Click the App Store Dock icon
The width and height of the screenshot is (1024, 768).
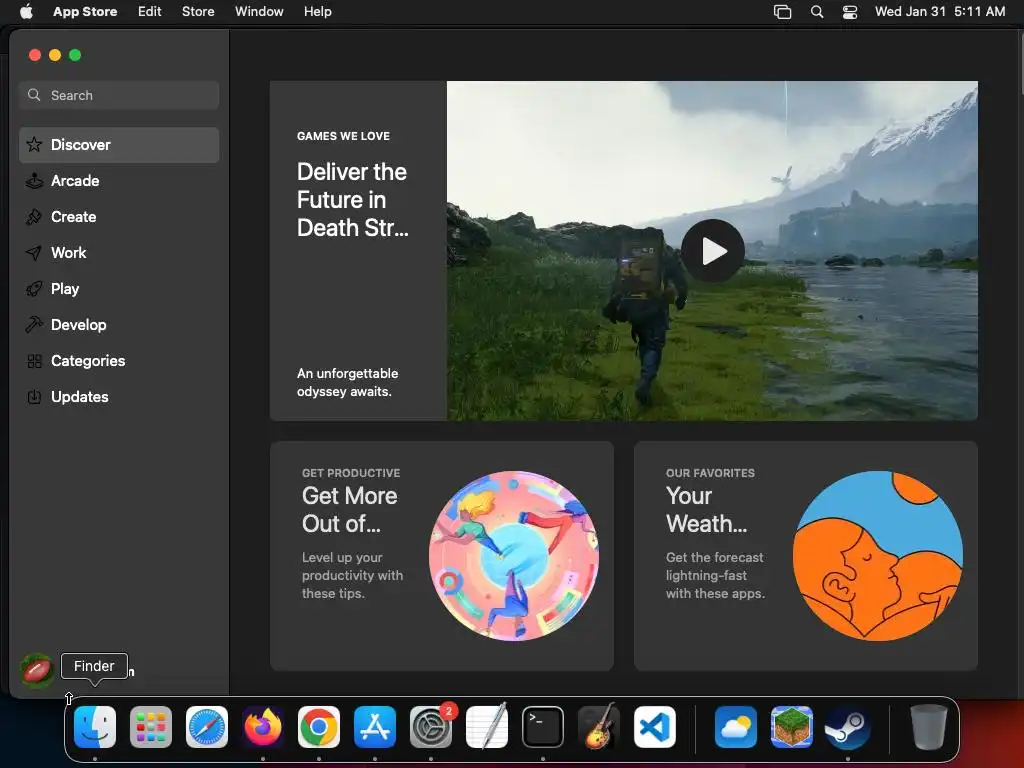pos(375,727)
